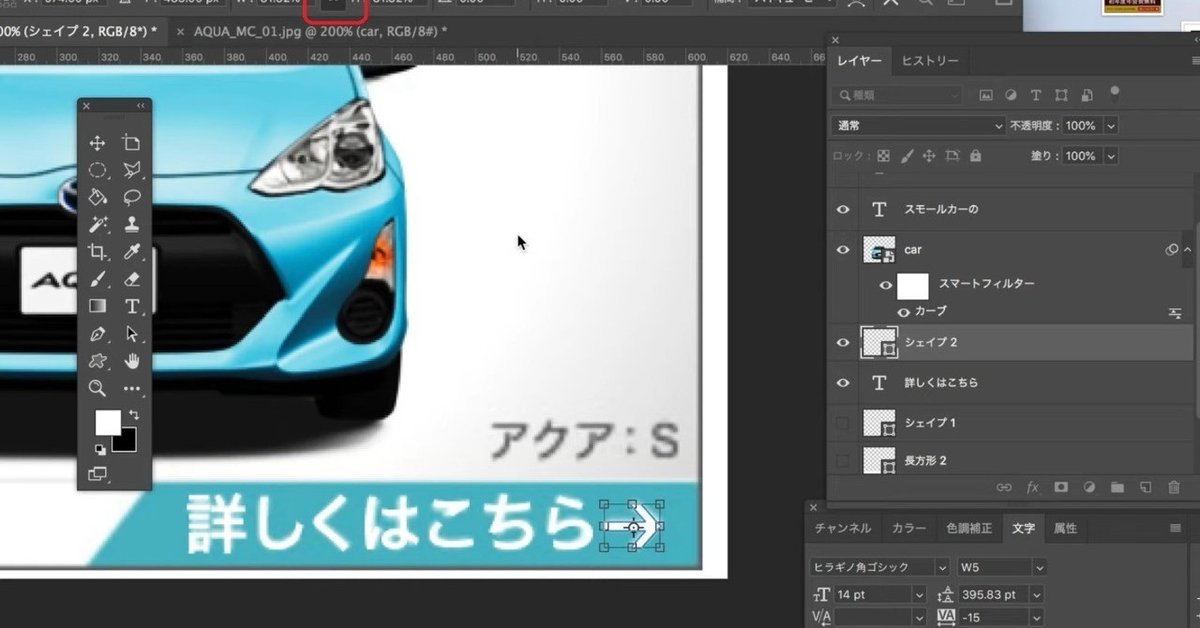Select the Zoom magnifier tool

pyautogui.click(x=98, y=388)
